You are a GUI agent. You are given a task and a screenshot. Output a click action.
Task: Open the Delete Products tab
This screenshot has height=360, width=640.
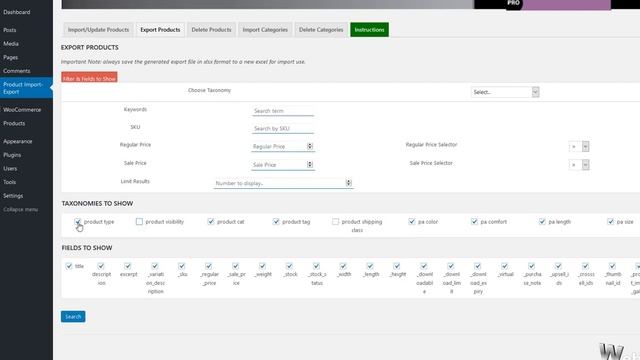pos(211,30)
